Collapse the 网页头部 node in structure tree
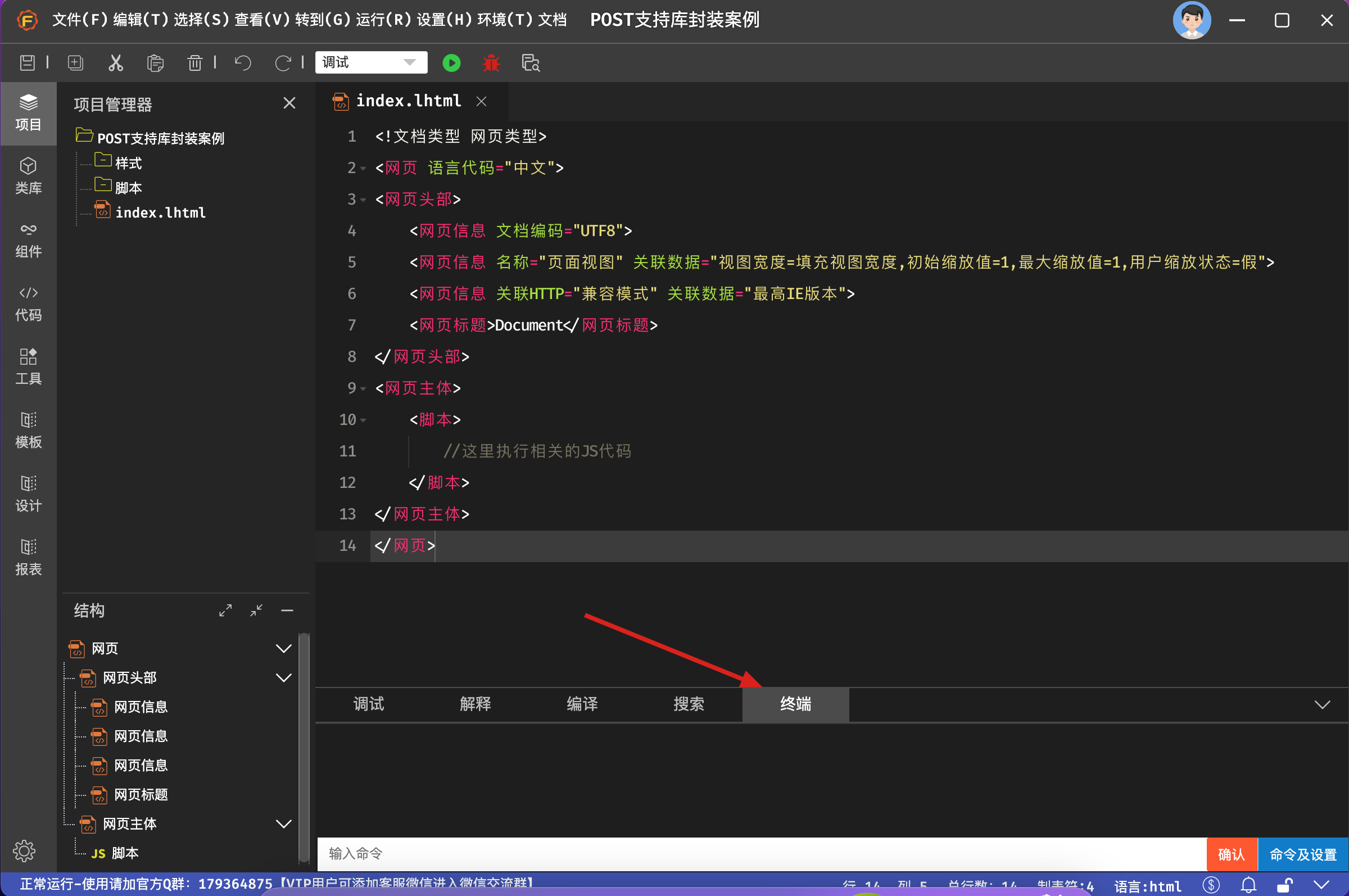The height and width of the screenshot is (896, 1349). [284, 678]
